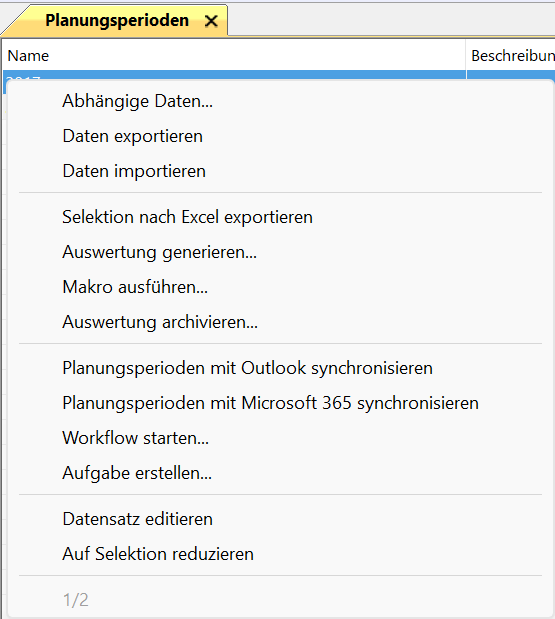Choose Aufgabe erstellen… entry
This screenshot has width=555, height=619.
point(137,473)
